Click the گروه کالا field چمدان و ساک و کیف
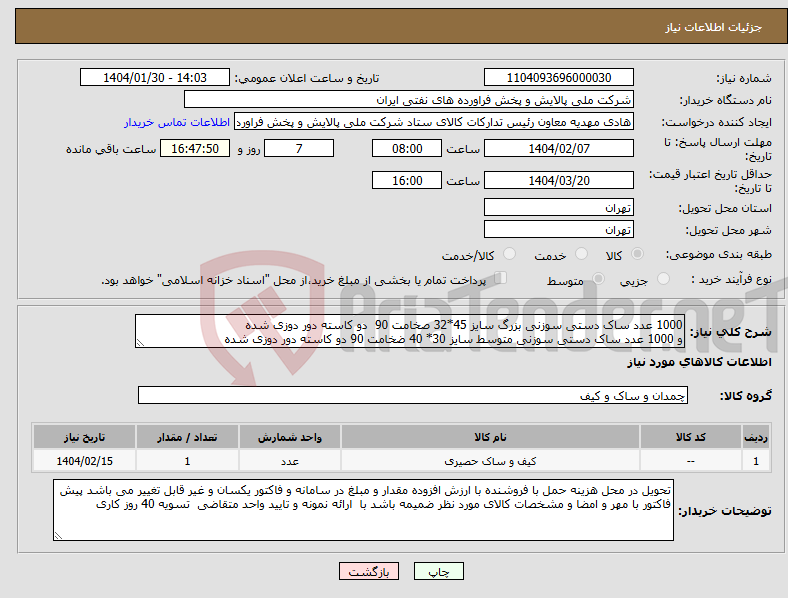Image resolution: width=788 pixels, height=598 pixels. click(x=413, y=395)
